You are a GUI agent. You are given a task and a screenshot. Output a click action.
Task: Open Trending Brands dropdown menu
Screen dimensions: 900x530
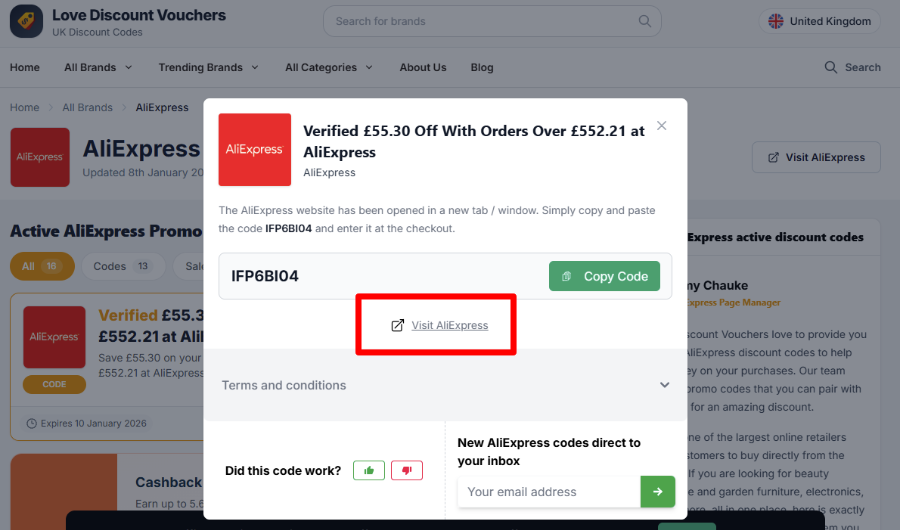(x=208, y=67)
